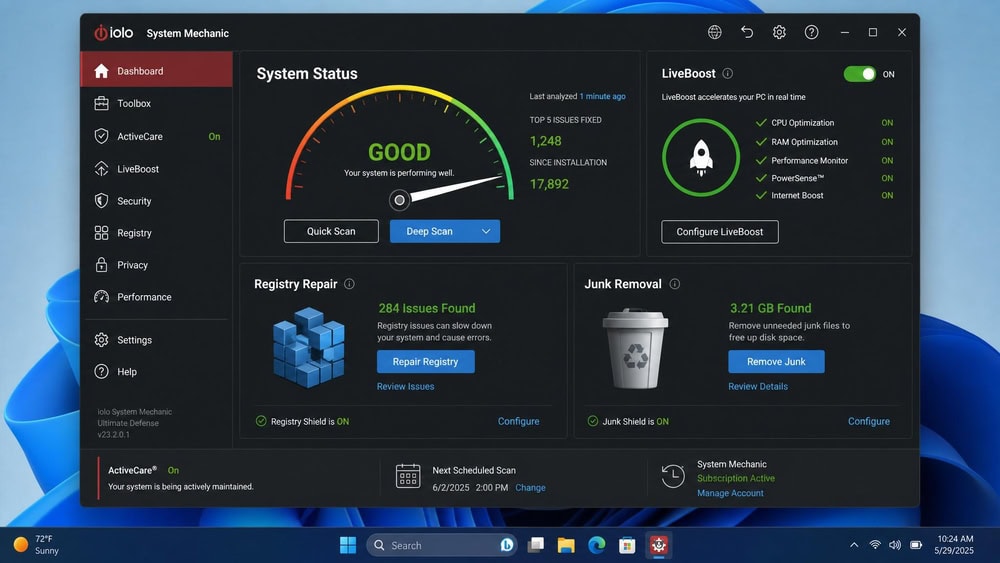This screenshot has width=1000, height=563.
Task: Click the RAM Optimization checkmark
Action: pos(761,142)
